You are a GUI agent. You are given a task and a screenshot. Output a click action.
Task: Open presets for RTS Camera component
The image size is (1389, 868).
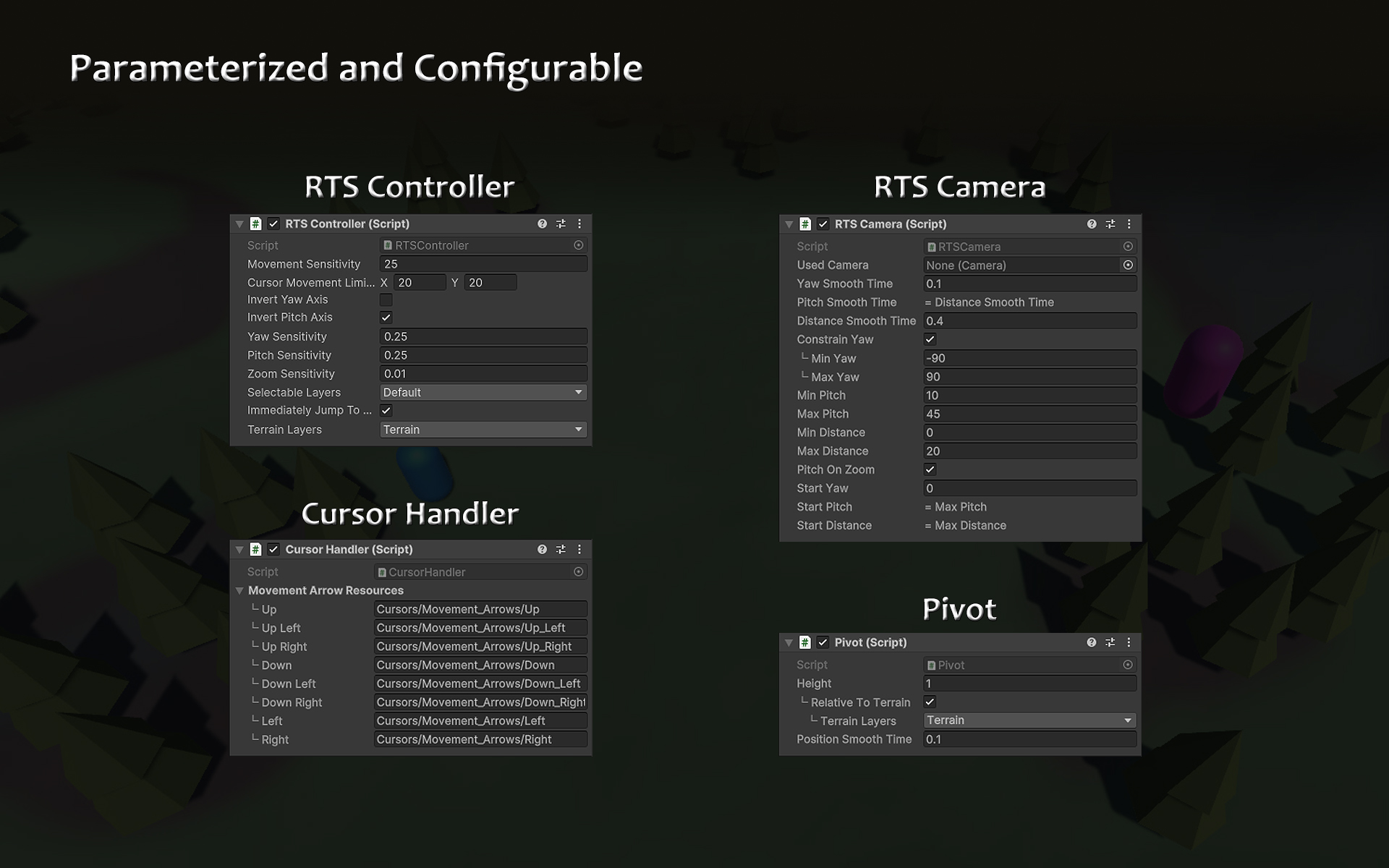tap(1110, 224)
